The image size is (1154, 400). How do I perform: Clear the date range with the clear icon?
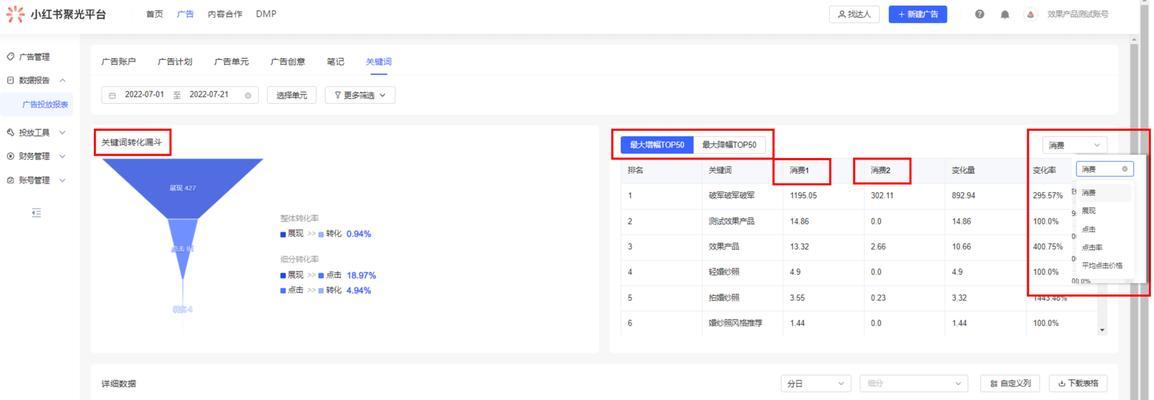click(x=248, y=95)
